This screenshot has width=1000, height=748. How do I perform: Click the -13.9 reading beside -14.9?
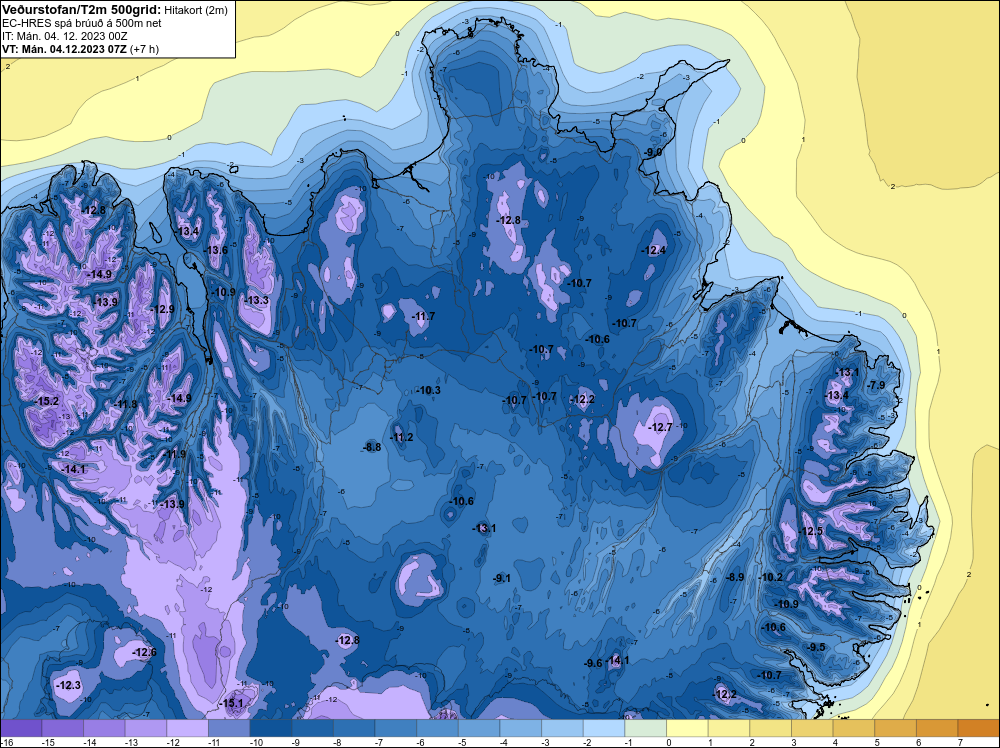tap(106, 302)
